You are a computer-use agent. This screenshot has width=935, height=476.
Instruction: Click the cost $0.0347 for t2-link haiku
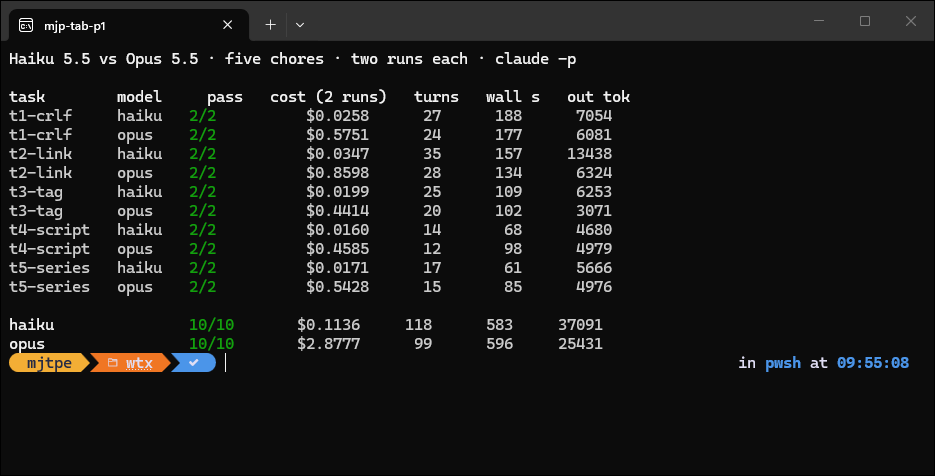pos(338,154)
